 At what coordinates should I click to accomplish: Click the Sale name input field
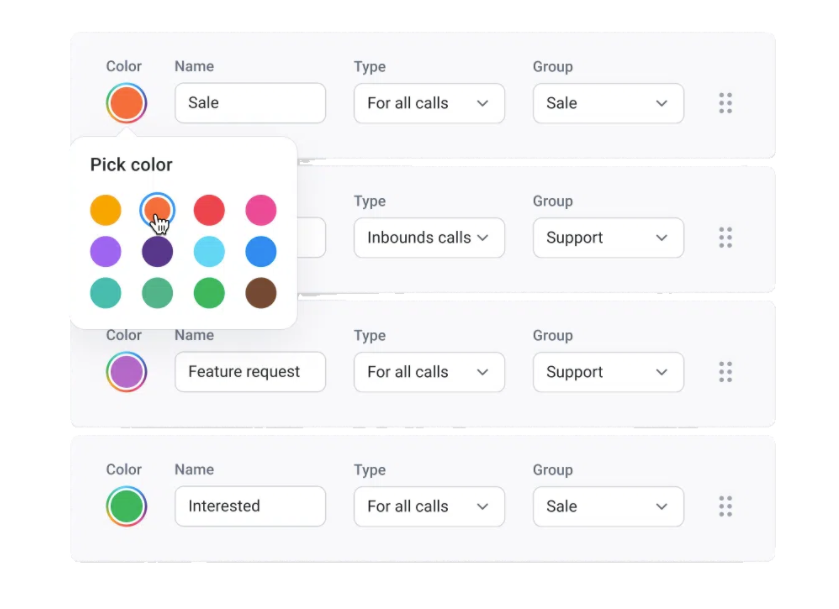(x=250, y=103)
